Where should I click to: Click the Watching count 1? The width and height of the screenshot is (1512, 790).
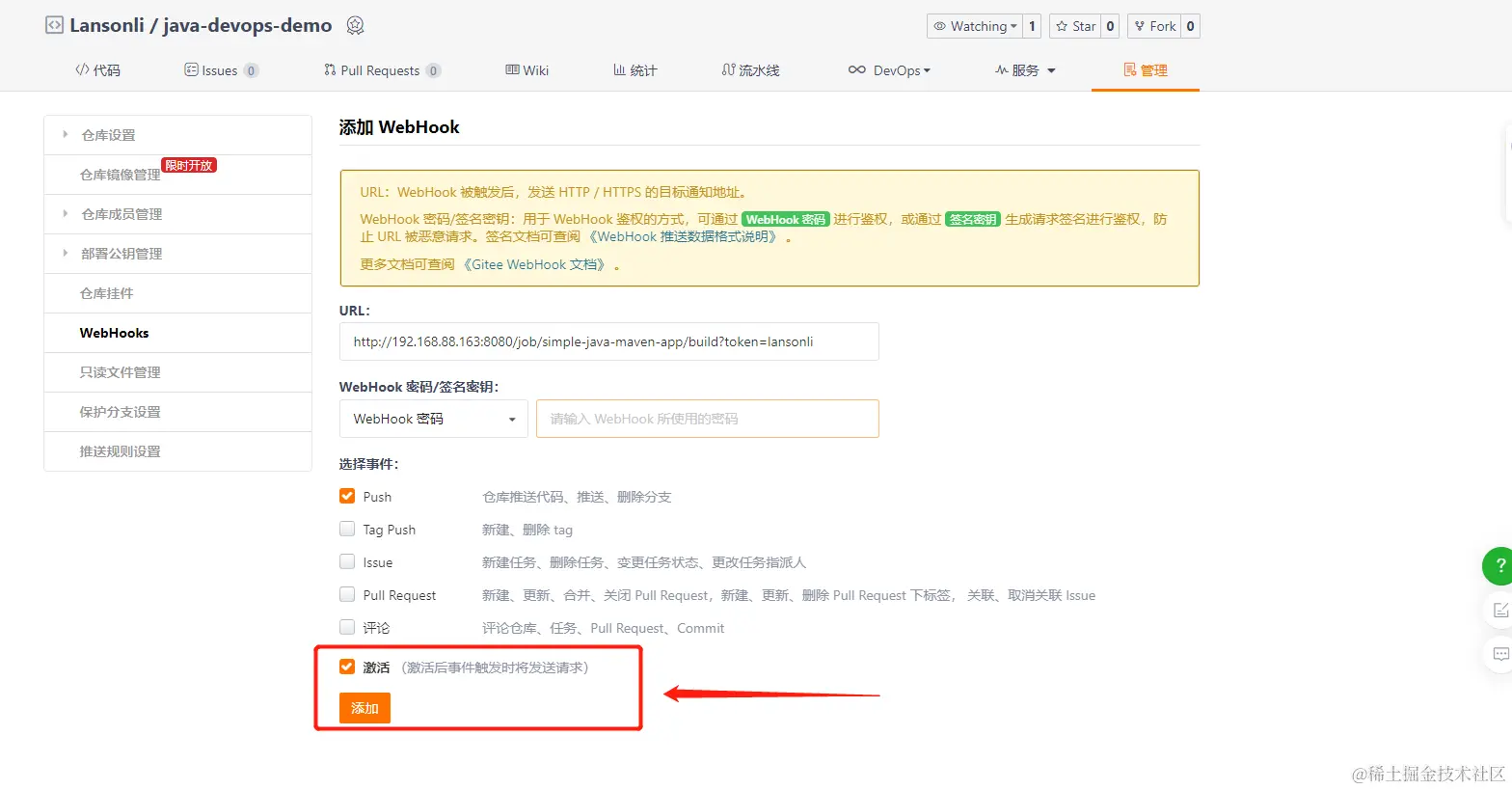point(1032,26)
